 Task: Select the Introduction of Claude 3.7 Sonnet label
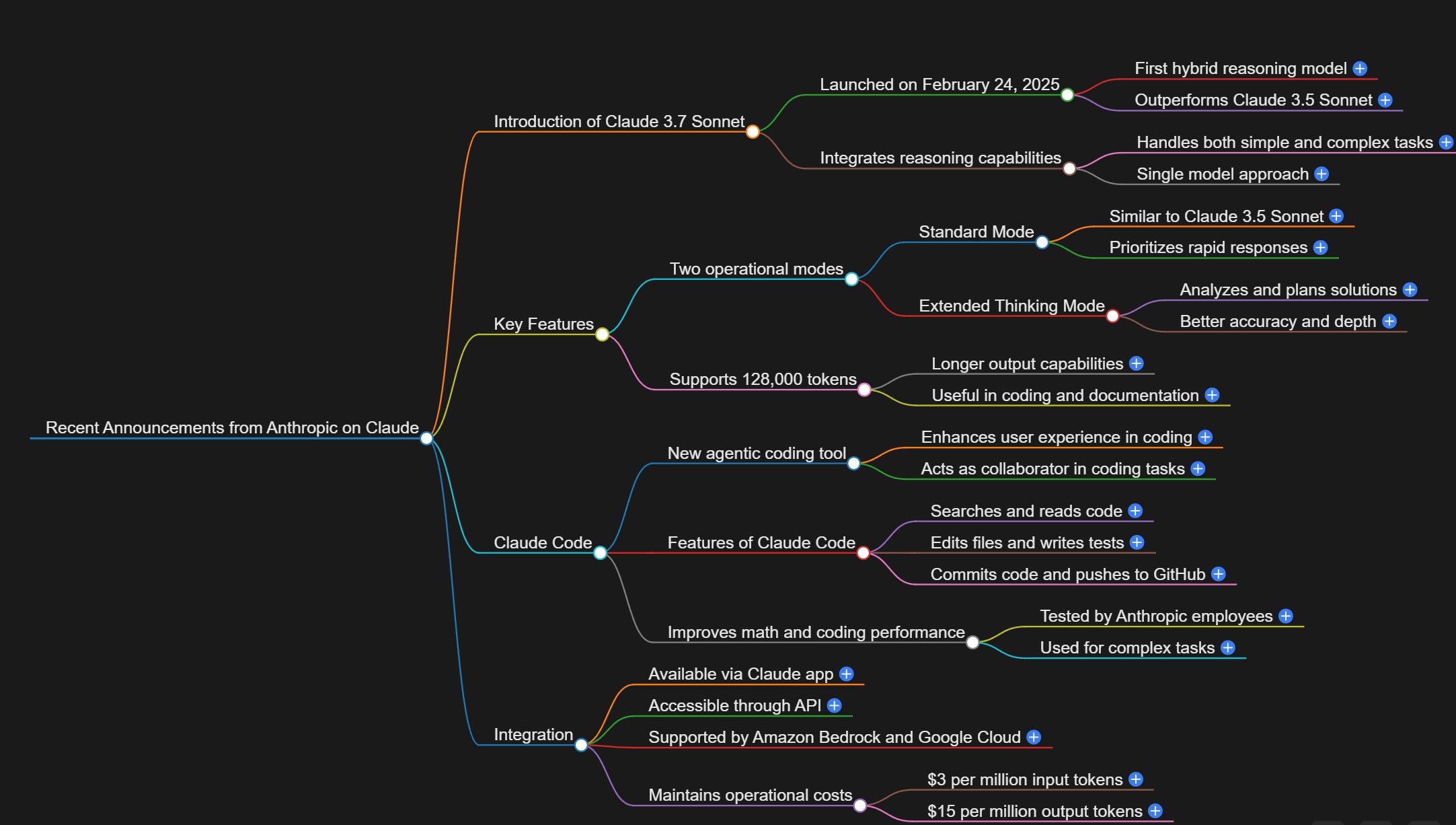(619, 122)
